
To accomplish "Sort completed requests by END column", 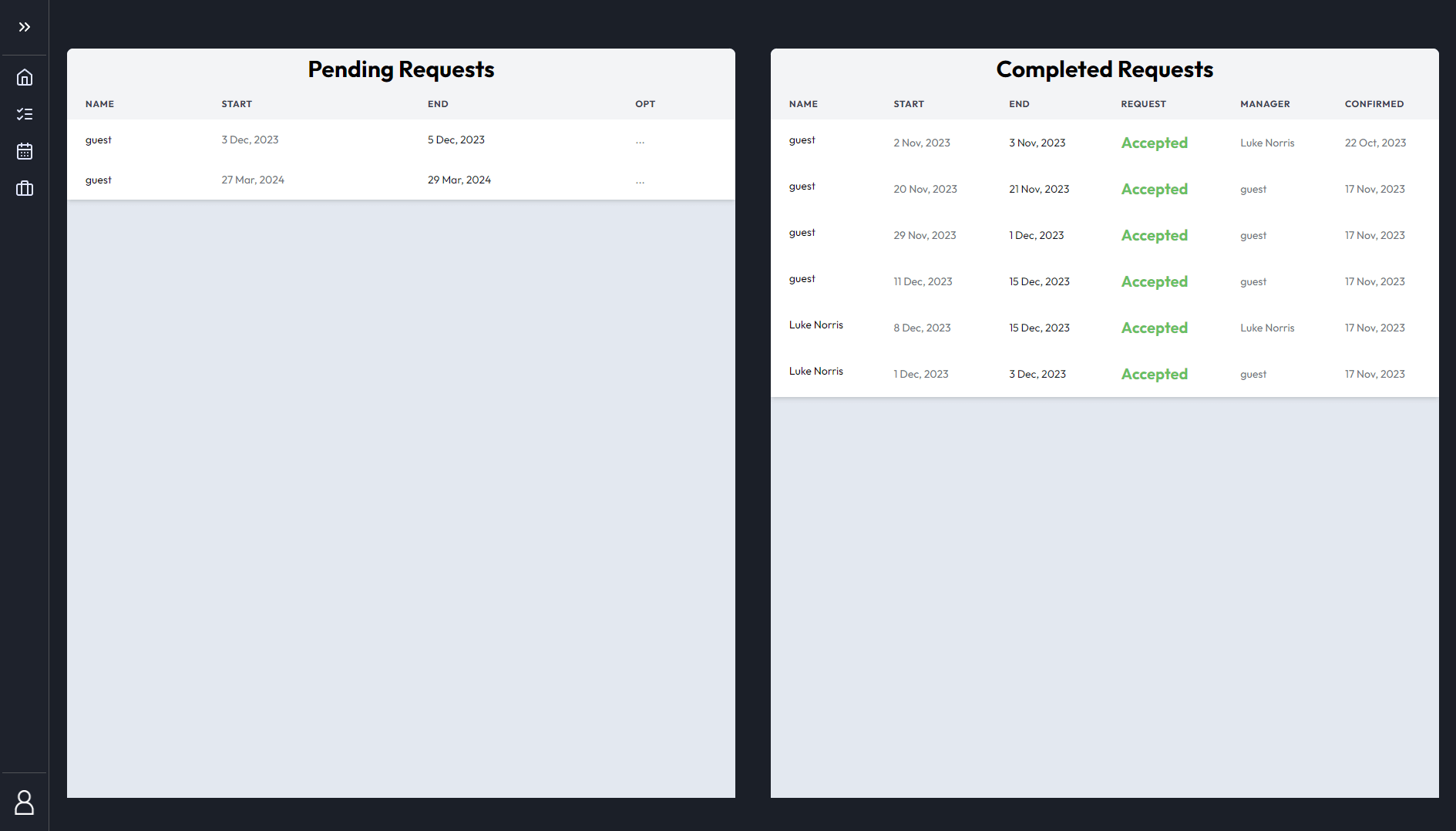I will point(1018,103).
